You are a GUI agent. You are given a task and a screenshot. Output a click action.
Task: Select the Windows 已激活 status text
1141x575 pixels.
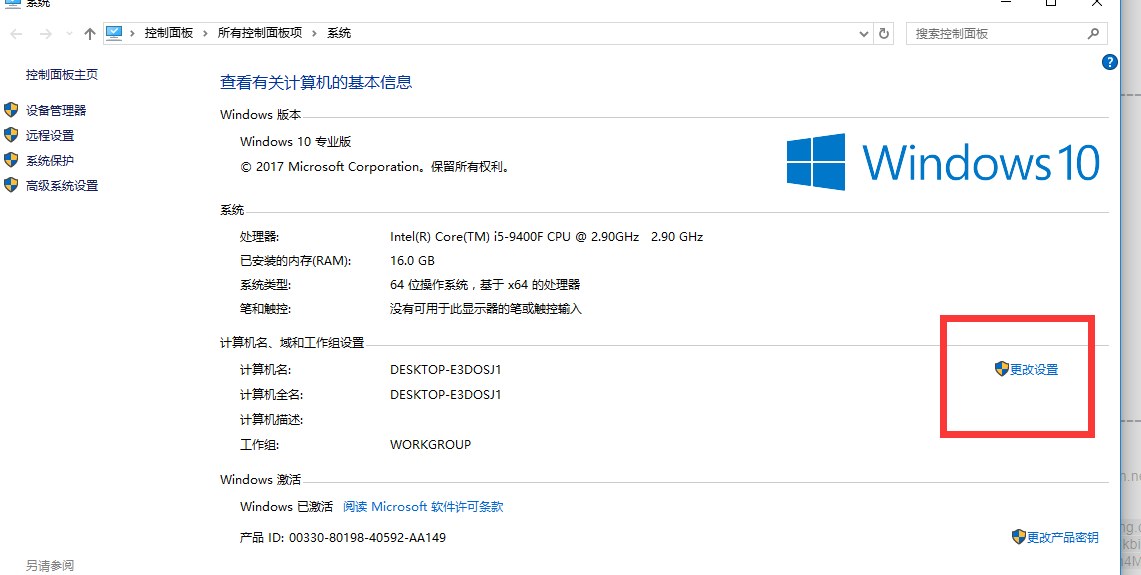click(x=286, y=507)
